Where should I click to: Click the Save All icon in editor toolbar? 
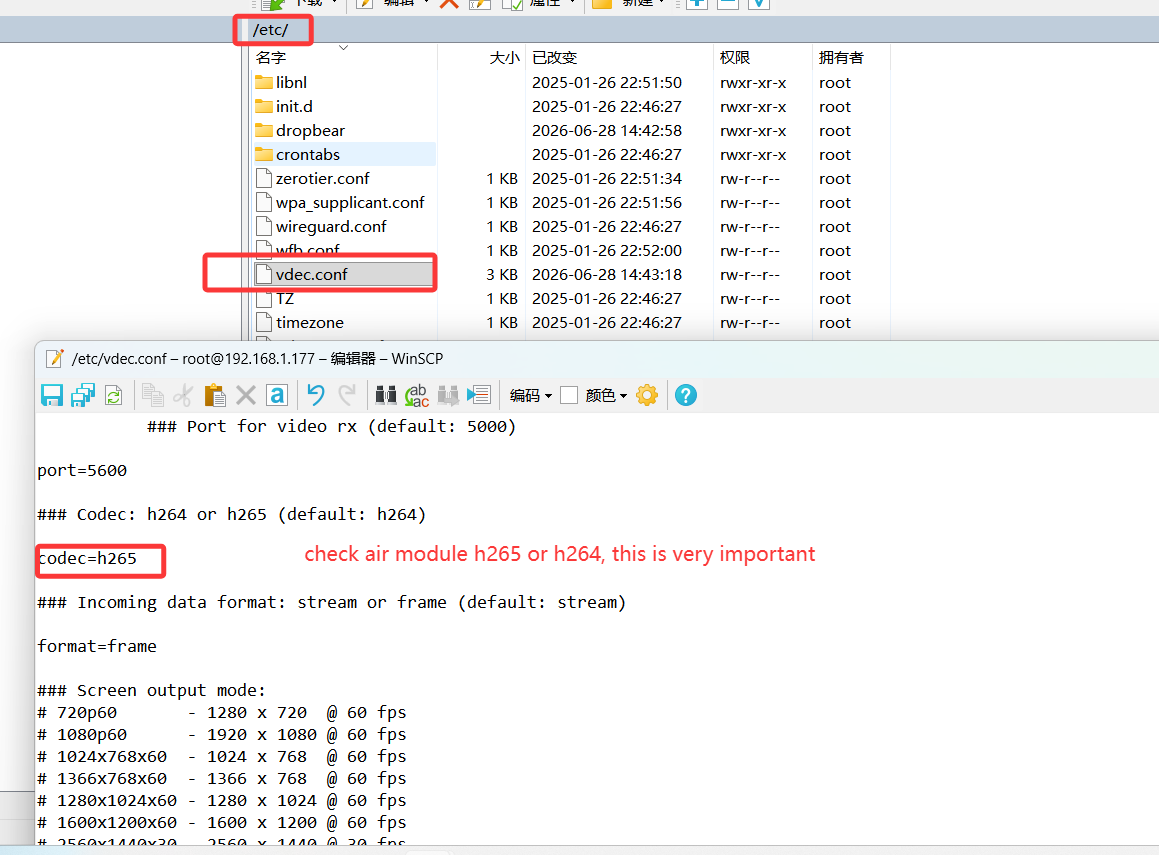pos(83,395)
